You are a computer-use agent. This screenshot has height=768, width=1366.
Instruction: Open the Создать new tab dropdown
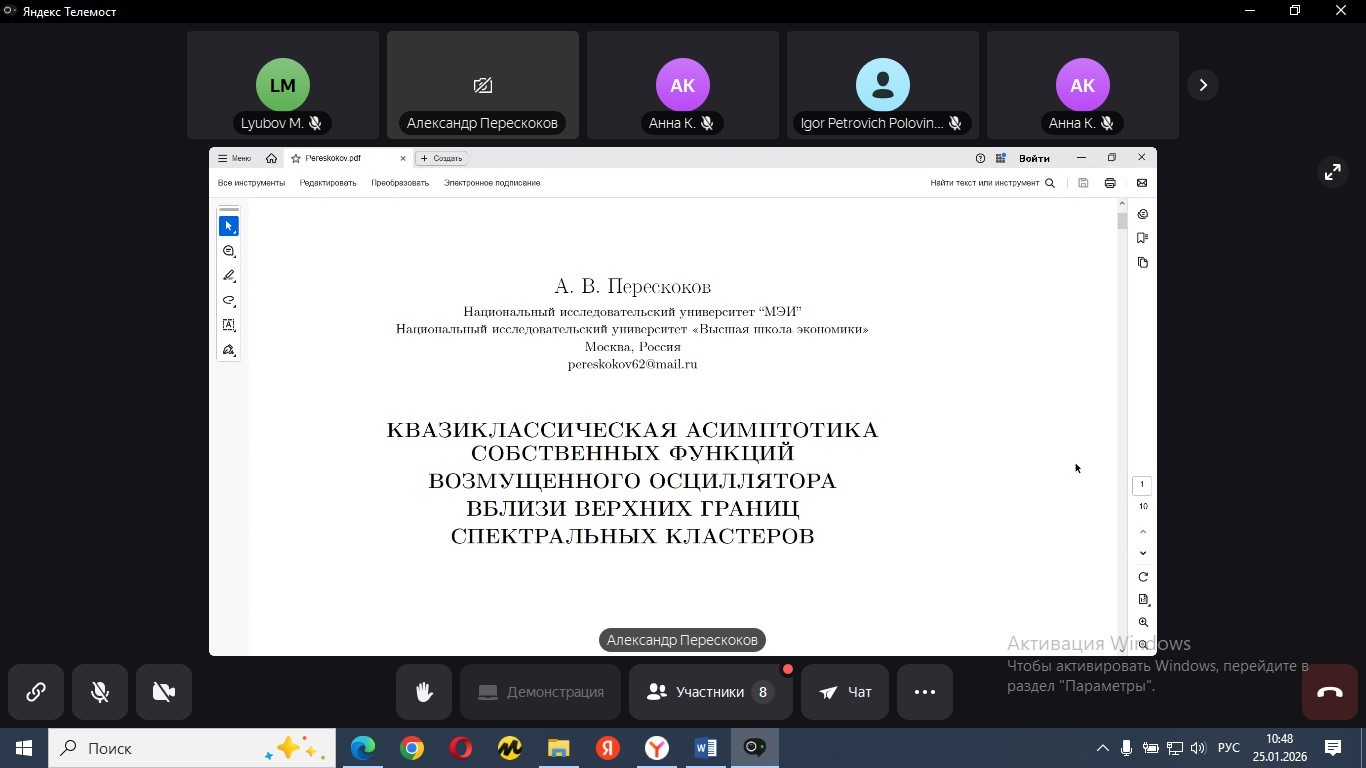tap(441, 158)
